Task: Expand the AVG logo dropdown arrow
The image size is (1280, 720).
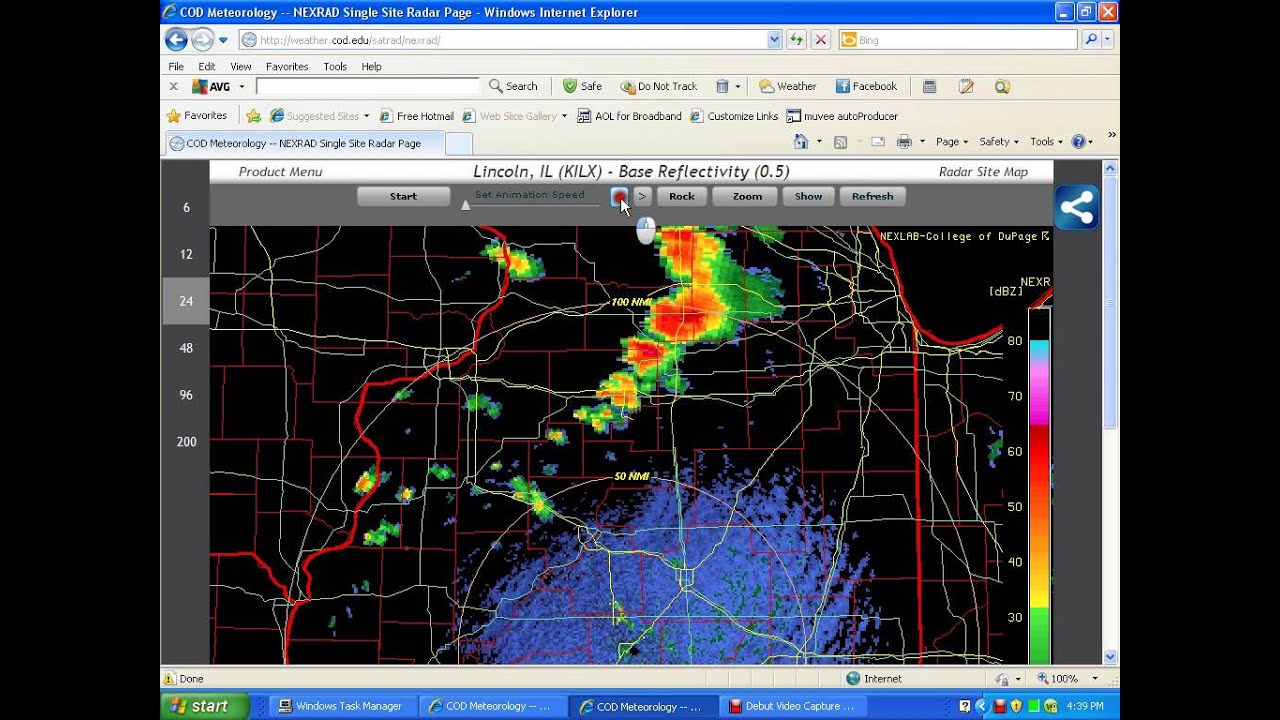Action: pos(241,86)
